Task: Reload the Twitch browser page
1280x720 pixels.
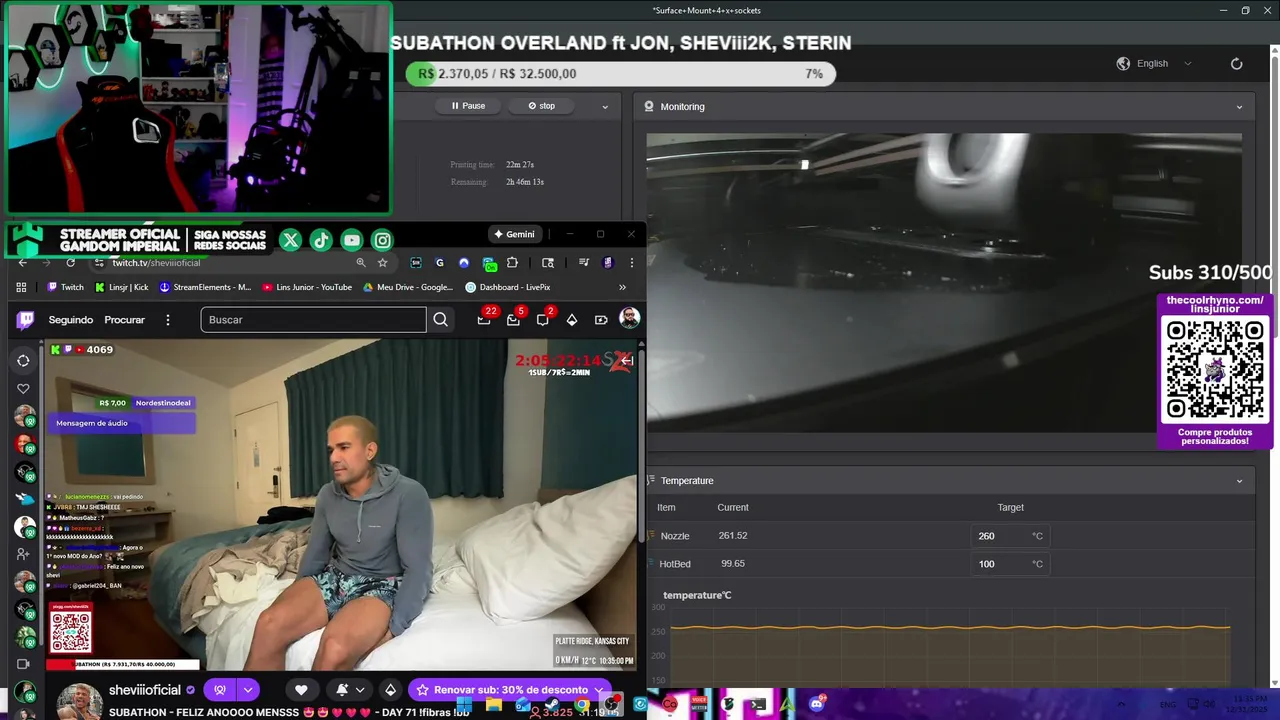Action: (x=70, y=263)
